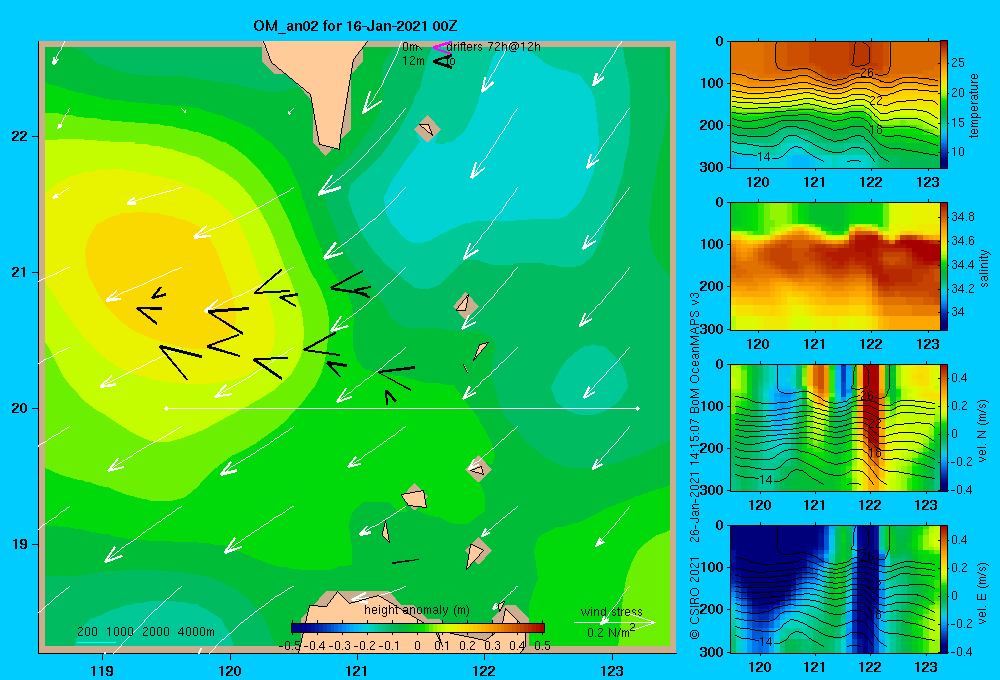Click the vel. E color scale bar

point(944,589)
